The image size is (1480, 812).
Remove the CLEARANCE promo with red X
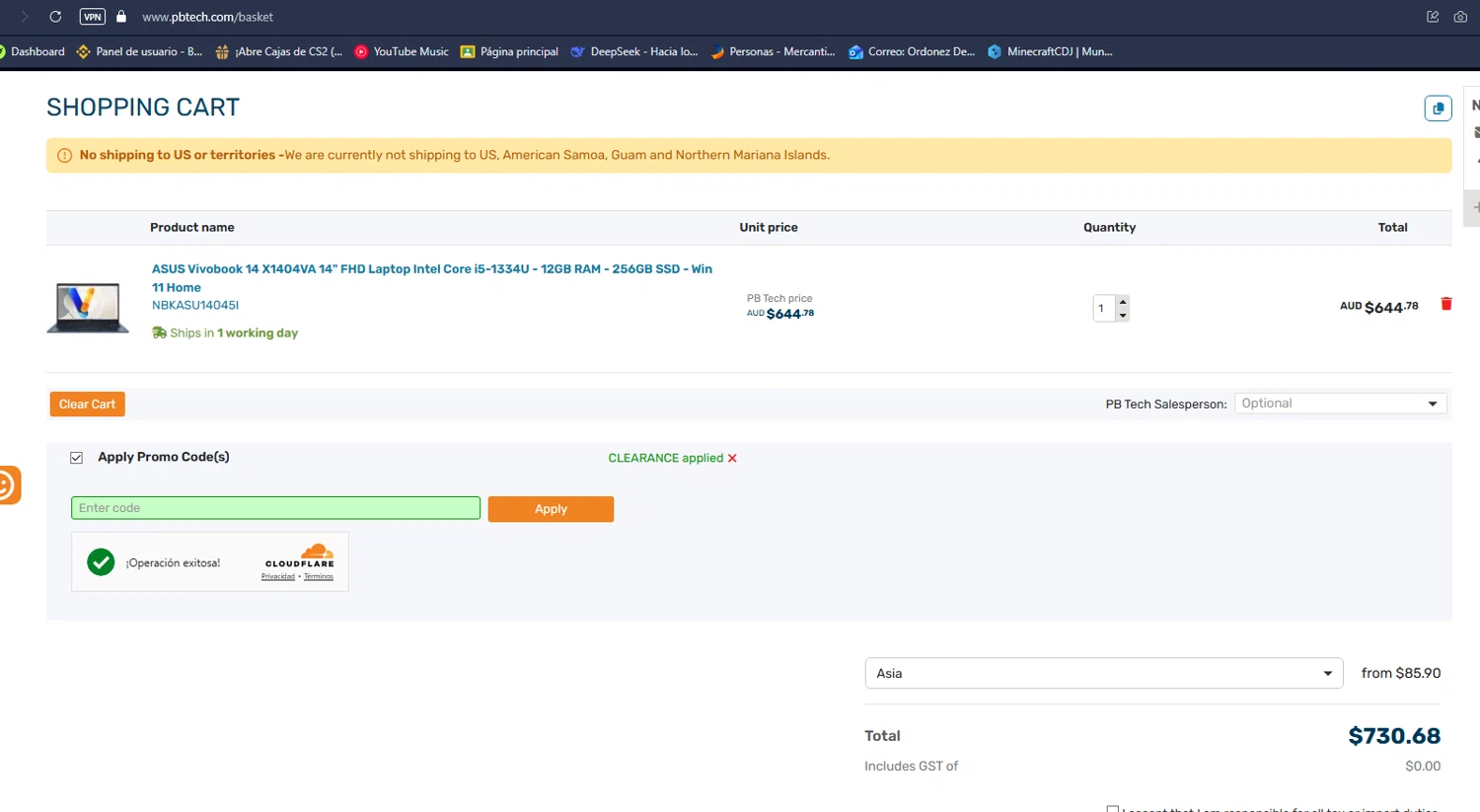[x=732, y=458]
